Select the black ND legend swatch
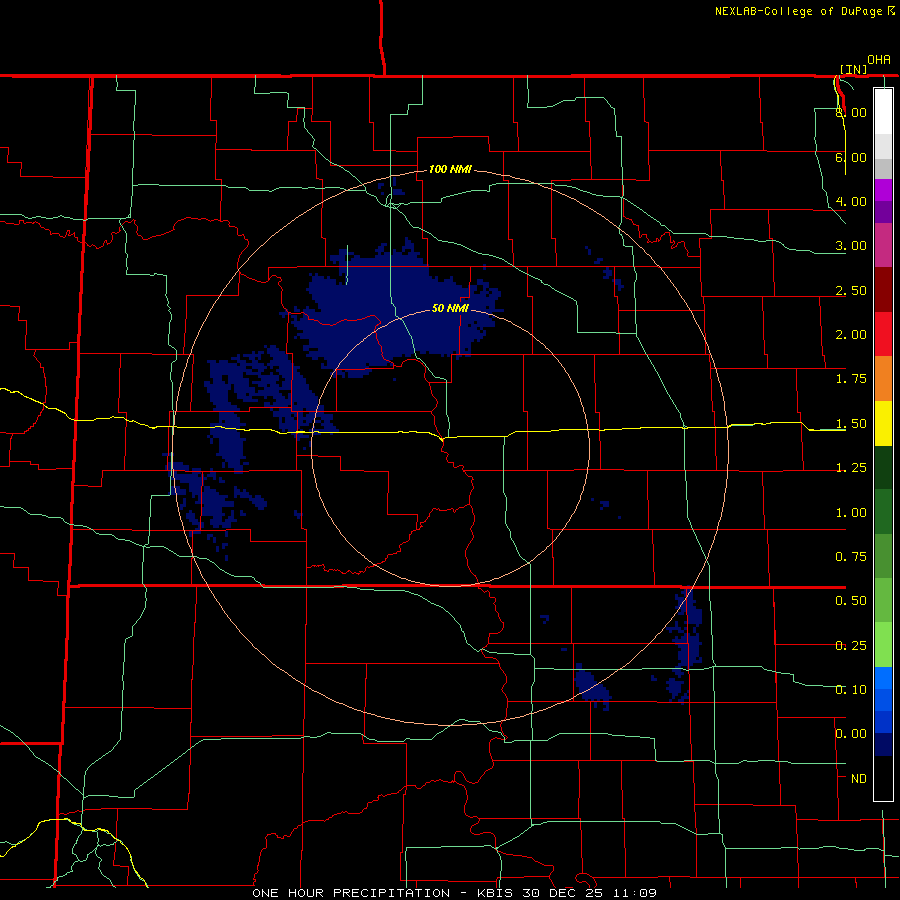Screen dimensions: 900x900 tap(883, 778)
